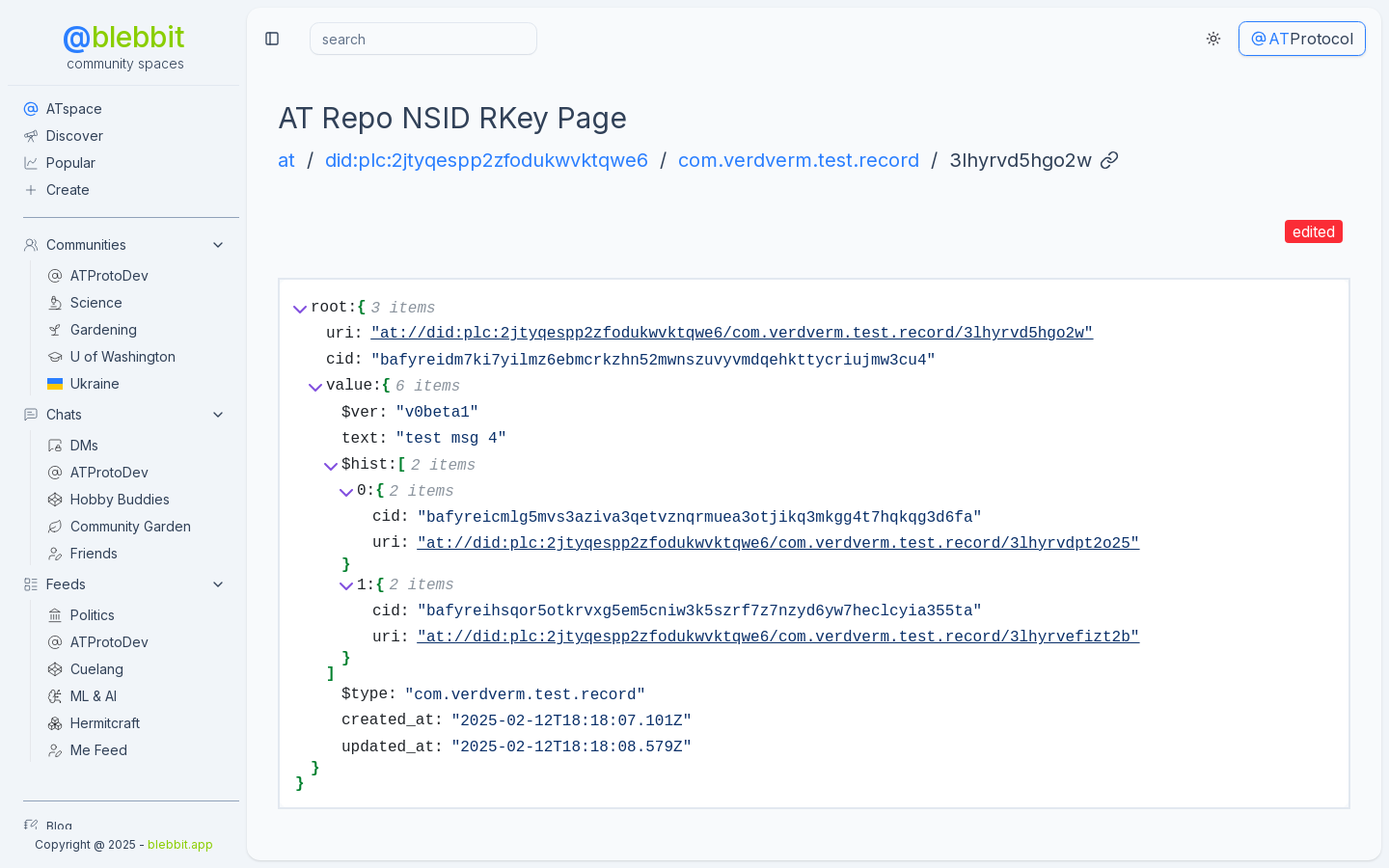The width and height of the screenshot is (1389, 868).
Task: Open Hermitcraft feed
Action: pyautogui.click(x=105, y=723)
